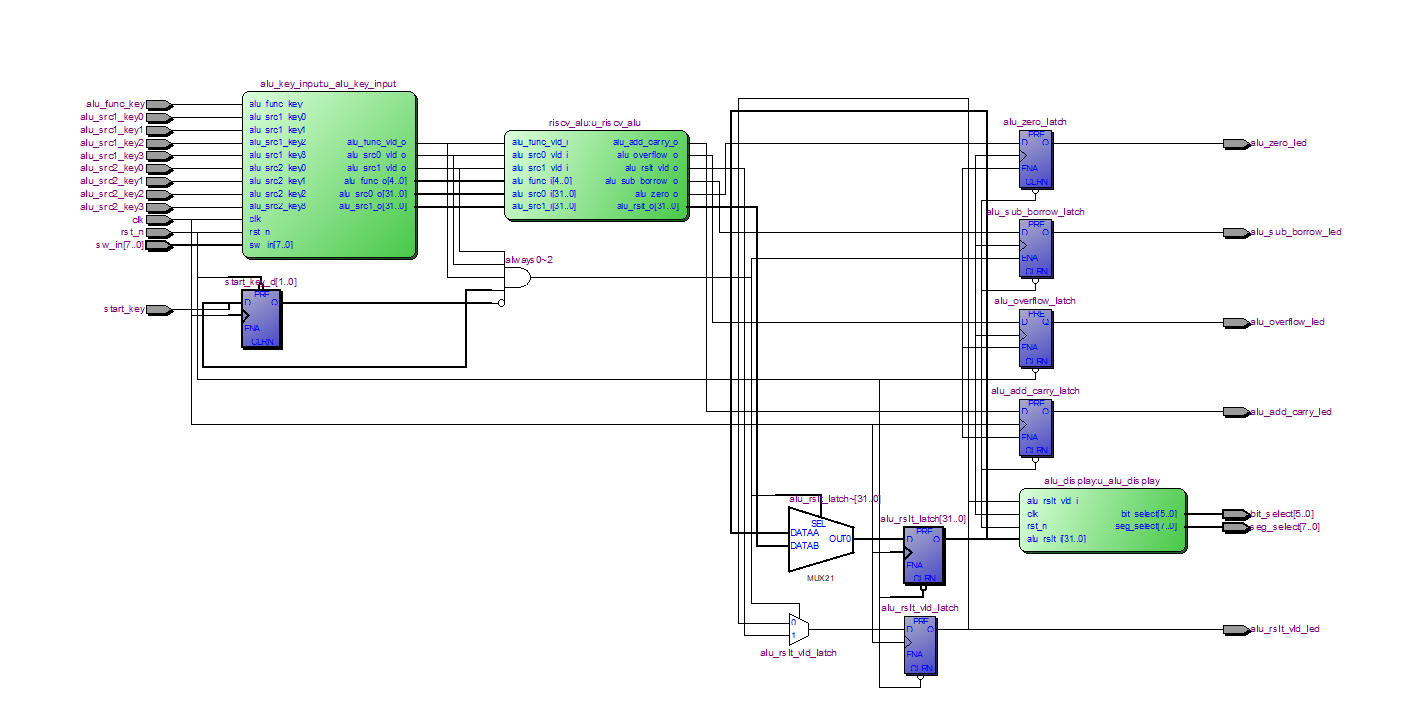Select the alu_zero_led output pin
Image resolution: width=1421 pixels, height=721 pixels.
click(x=1236, y=143)
